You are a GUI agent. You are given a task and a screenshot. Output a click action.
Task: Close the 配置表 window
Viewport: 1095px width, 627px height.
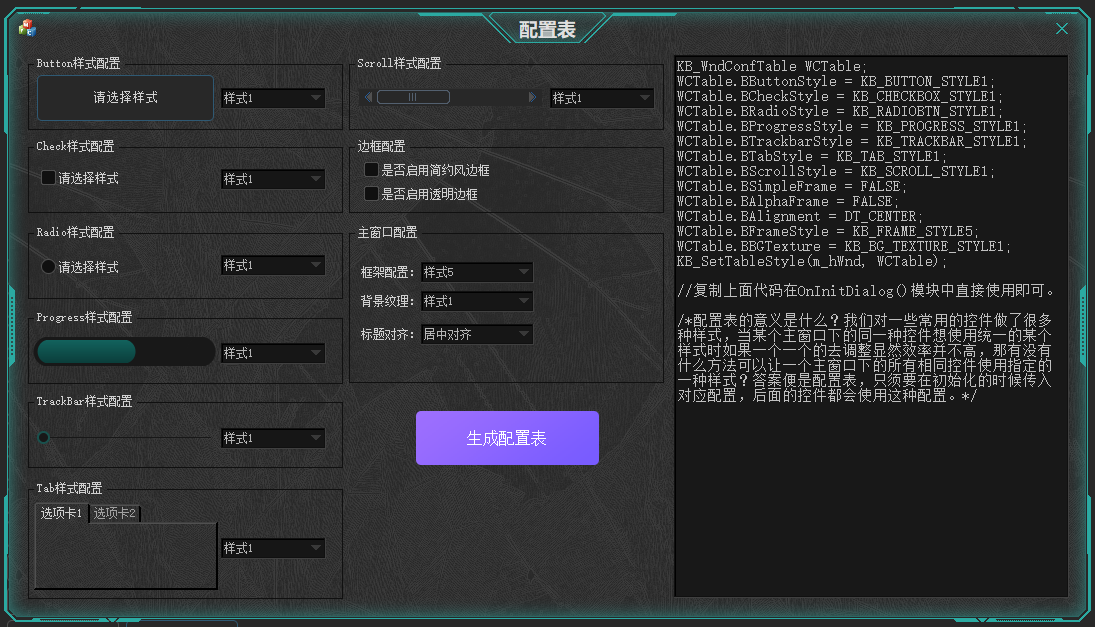(1061, 29)
